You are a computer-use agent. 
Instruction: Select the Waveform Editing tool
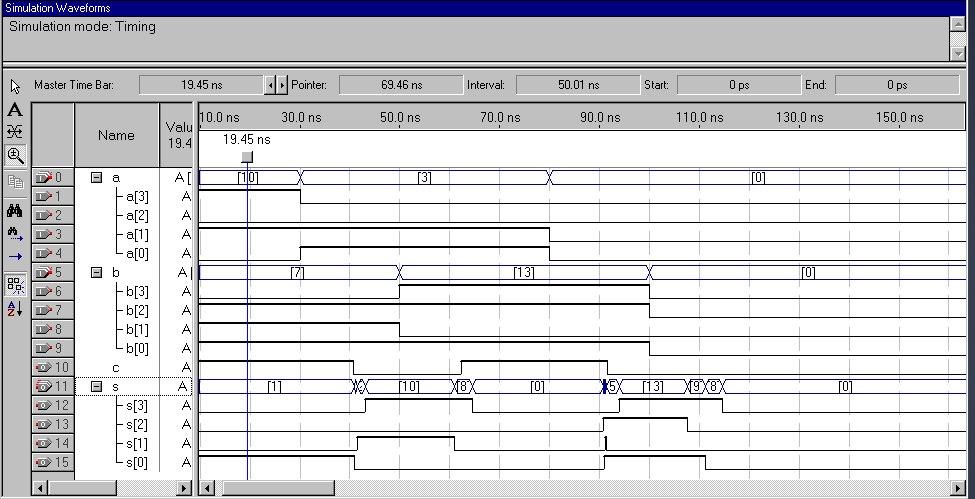[15, 131]
